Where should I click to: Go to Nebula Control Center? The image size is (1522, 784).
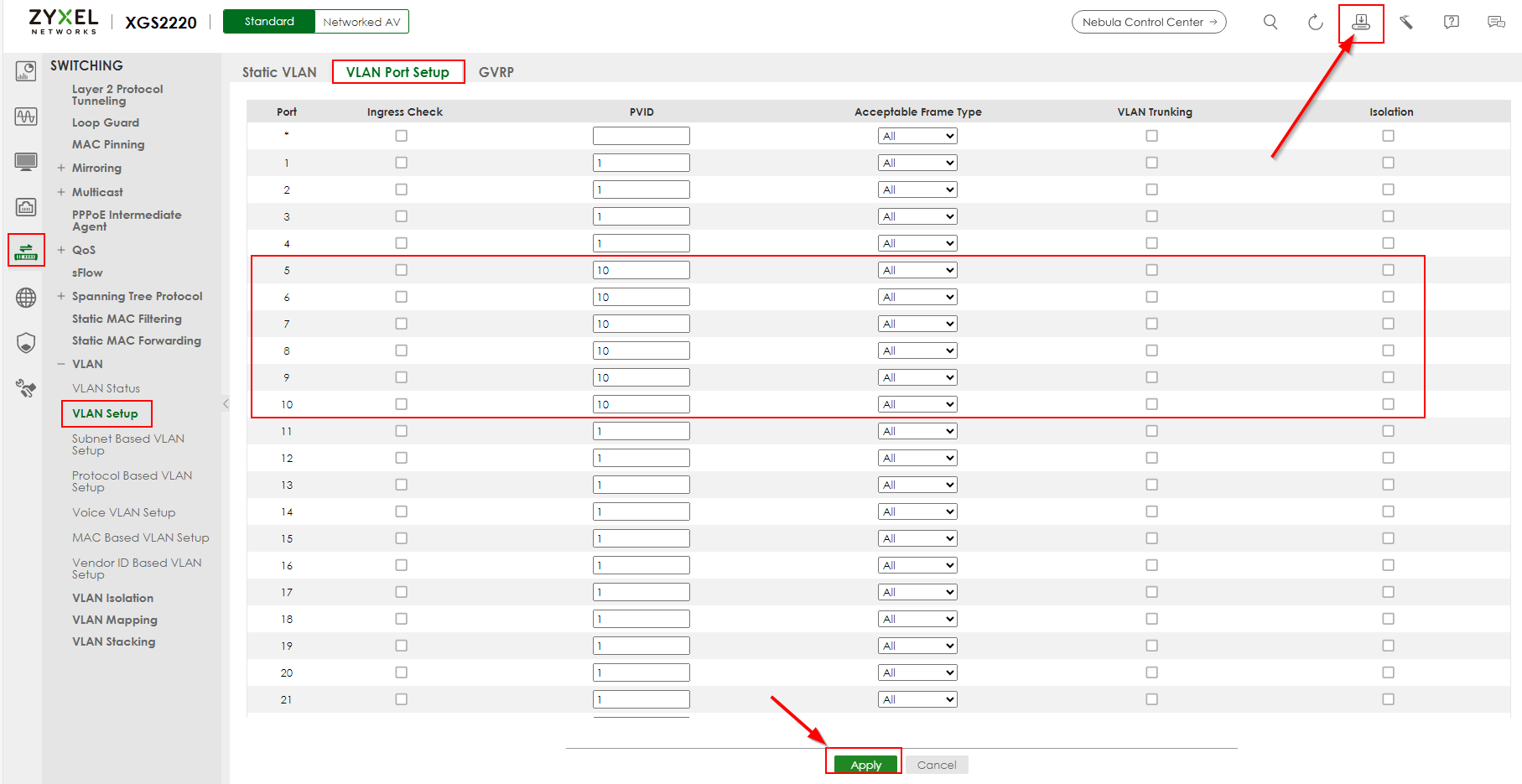tap(1148, 22)
